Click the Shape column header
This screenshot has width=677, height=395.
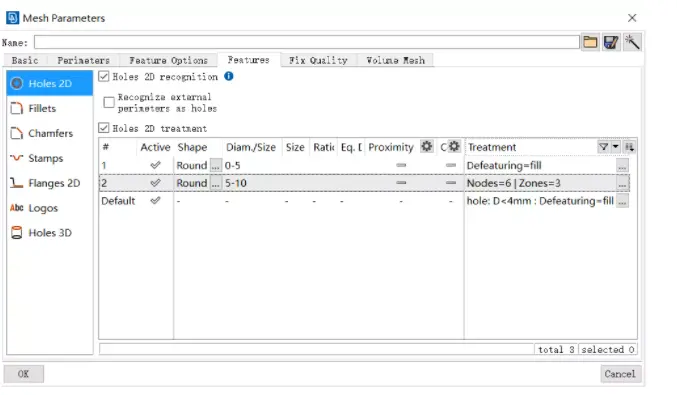[192, 147]
